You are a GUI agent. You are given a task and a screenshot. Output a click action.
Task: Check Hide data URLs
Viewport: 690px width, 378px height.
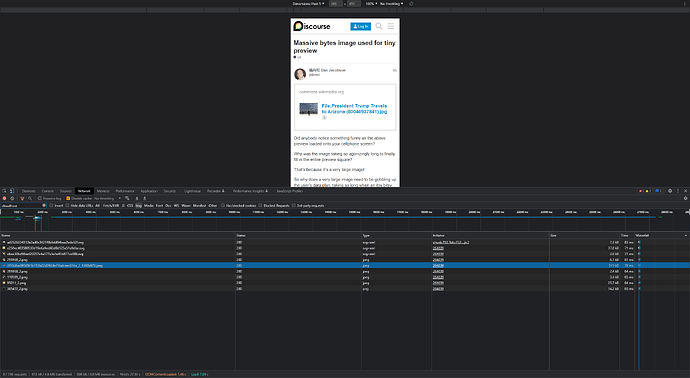click(67, 206)
